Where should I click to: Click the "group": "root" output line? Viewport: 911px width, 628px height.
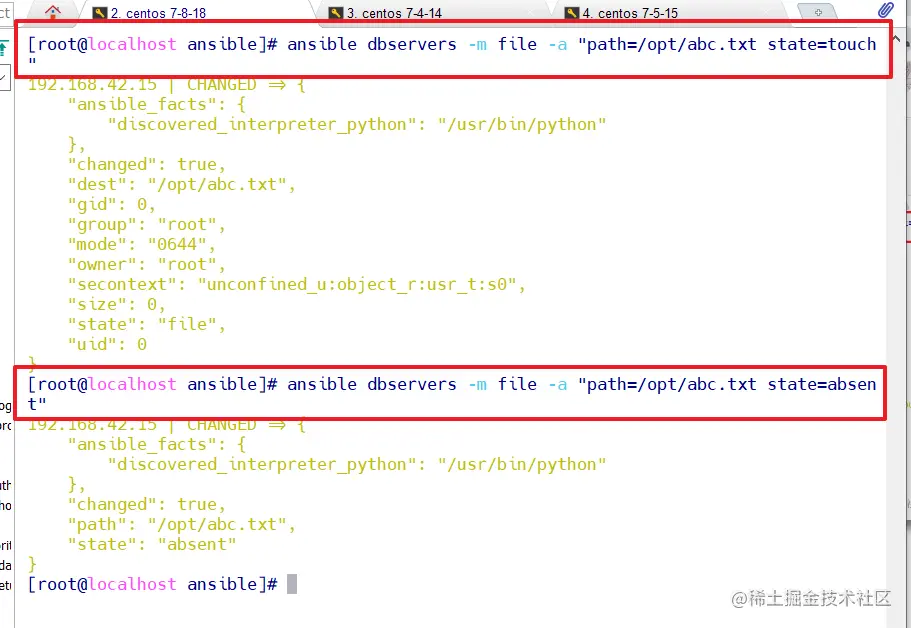point(146,225)
